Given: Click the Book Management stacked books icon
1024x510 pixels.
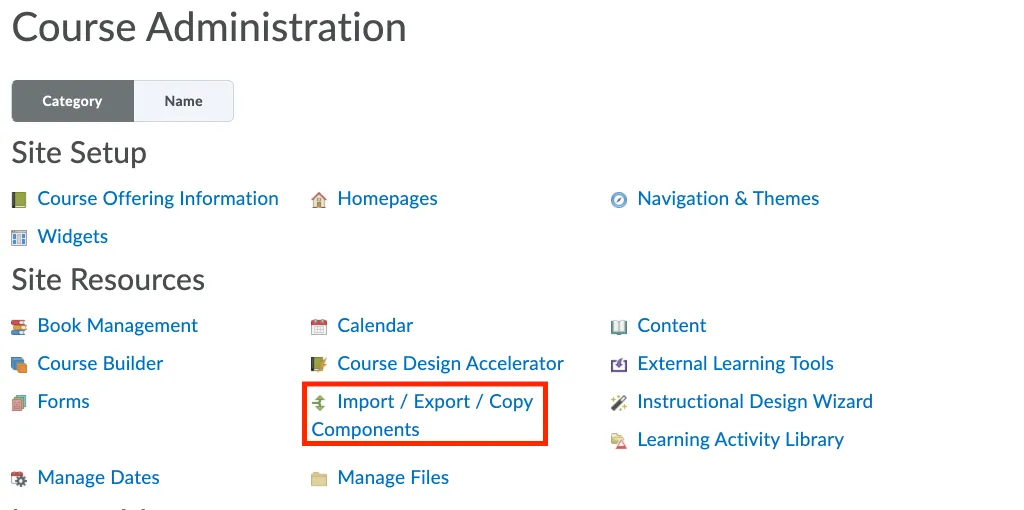Looking at the screenshot, I should point(19,327).
